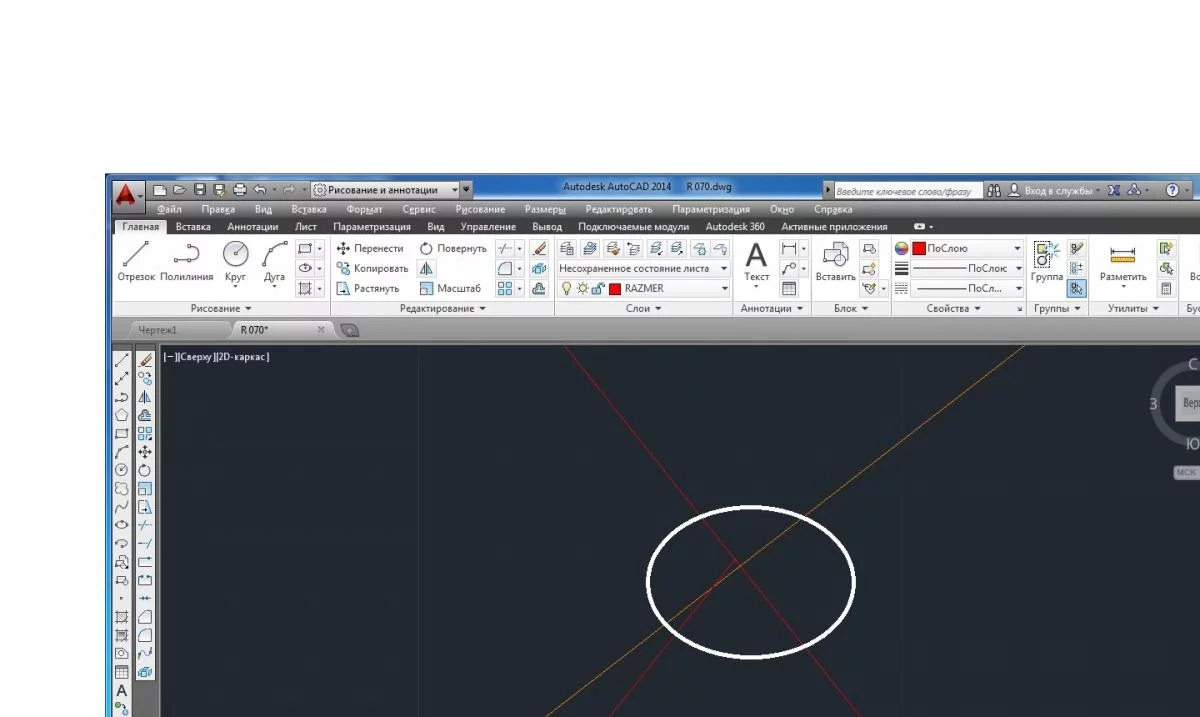The height and width of the screenshot is (717, 1200).
Task: Click the red layer color swatch
Action: [615, 288]
